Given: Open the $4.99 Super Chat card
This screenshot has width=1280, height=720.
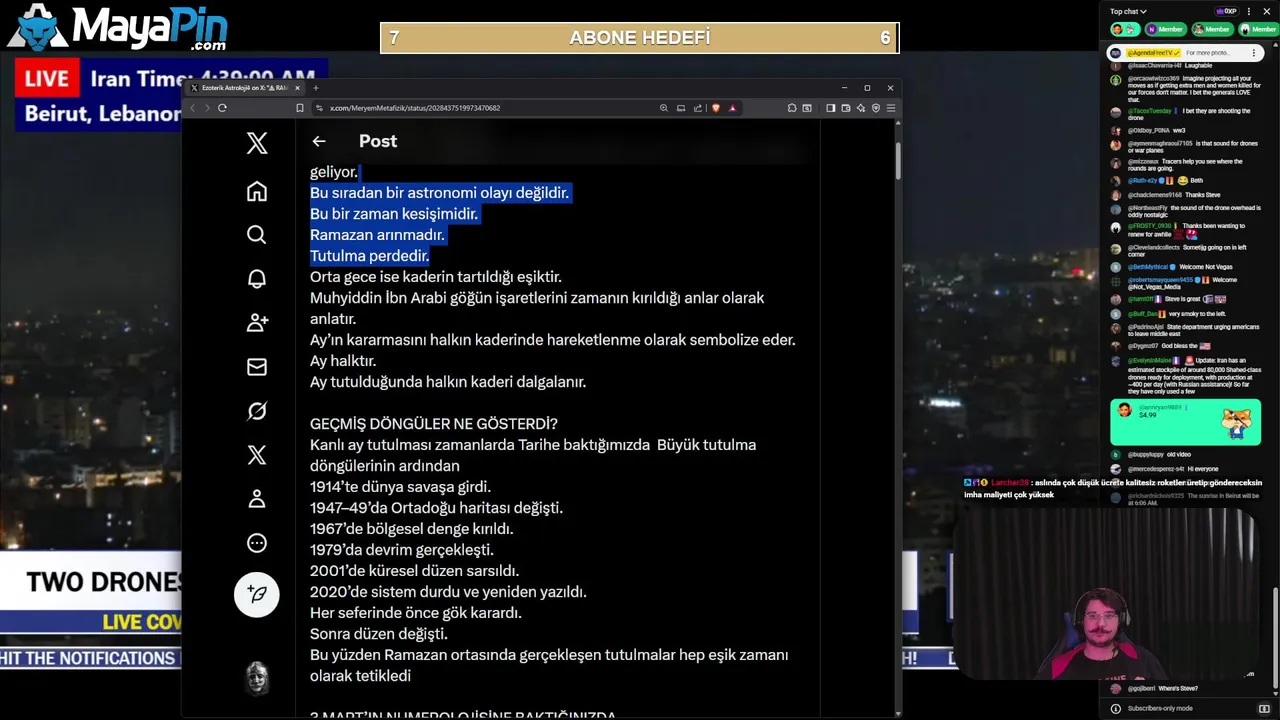Looking at the screenshot, I should point(1185,421).
